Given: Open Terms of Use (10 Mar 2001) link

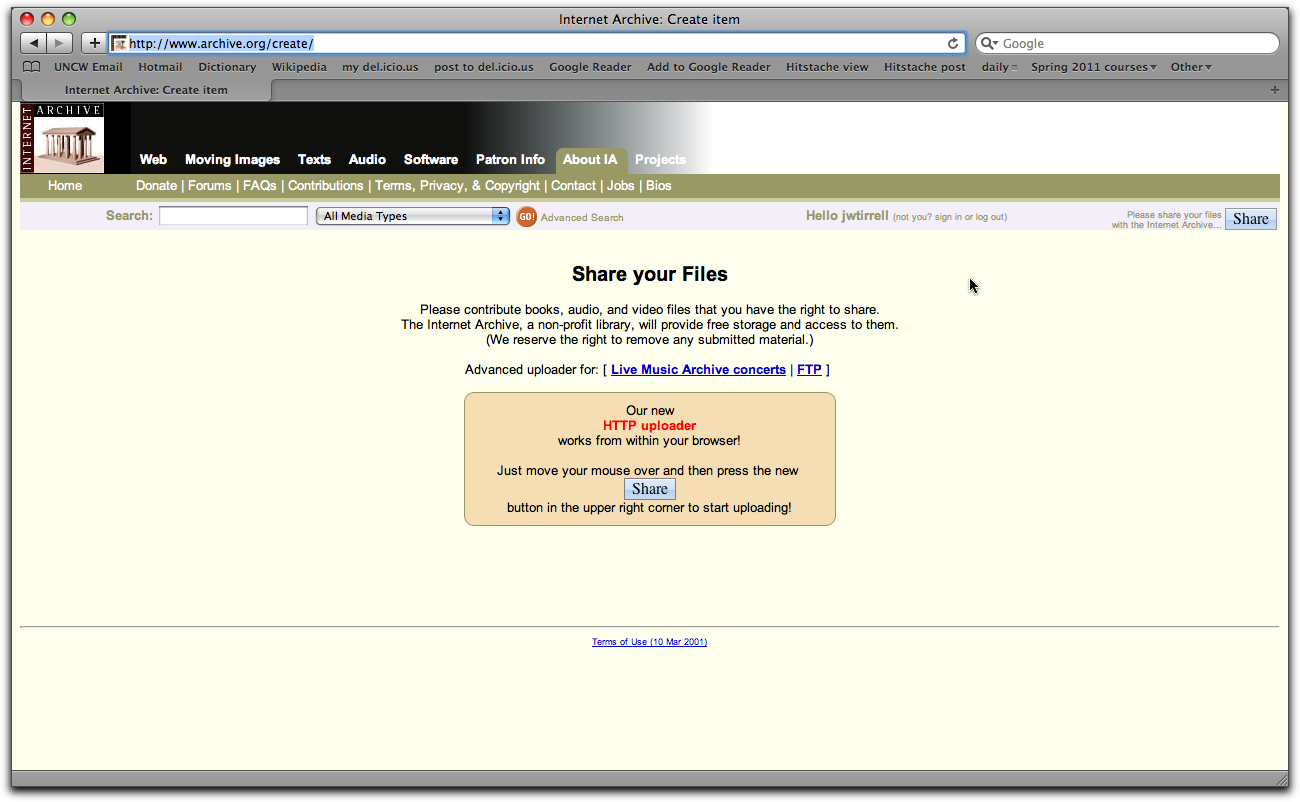Looking at the screenshot, I should point(649,642).
